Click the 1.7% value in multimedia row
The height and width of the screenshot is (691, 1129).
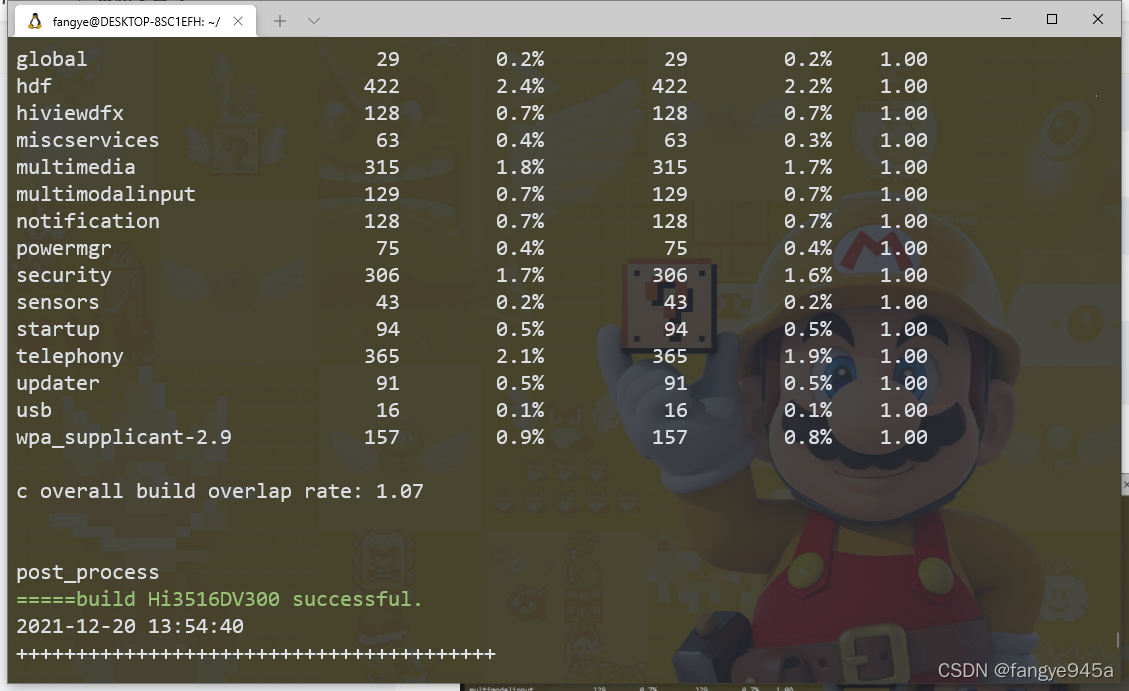coord(808,167)
